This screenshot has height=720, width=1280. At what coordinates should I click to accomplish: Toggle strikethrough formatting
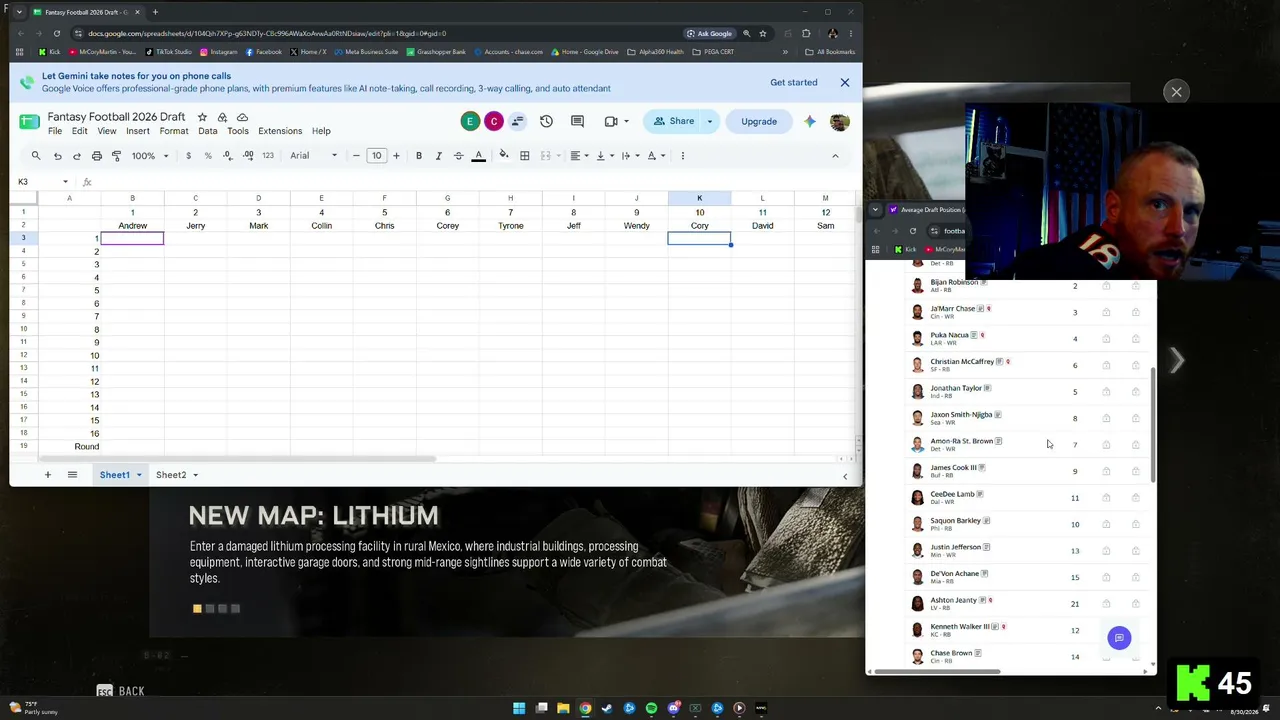click(458, 155)
